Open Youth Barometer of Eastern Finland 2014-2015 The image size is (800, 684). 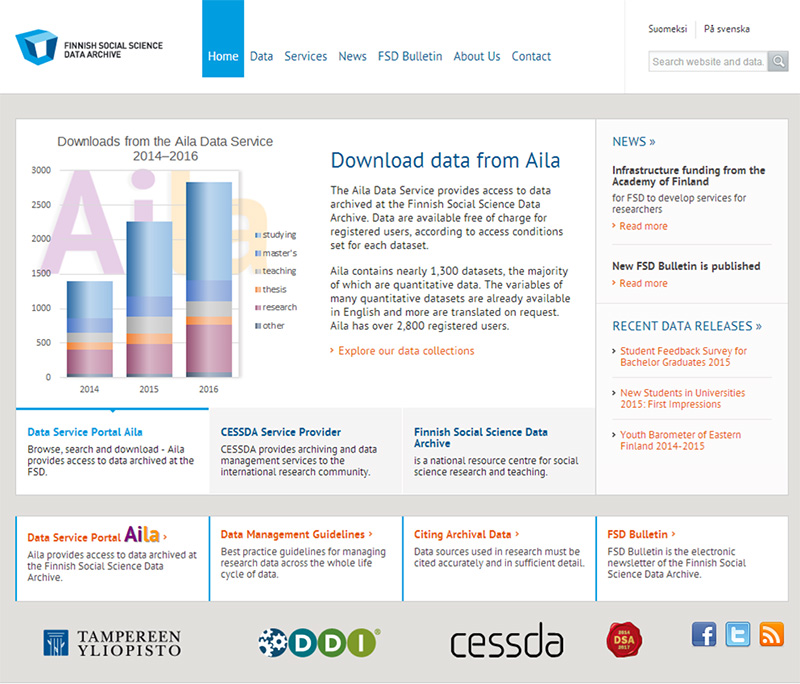681,440
